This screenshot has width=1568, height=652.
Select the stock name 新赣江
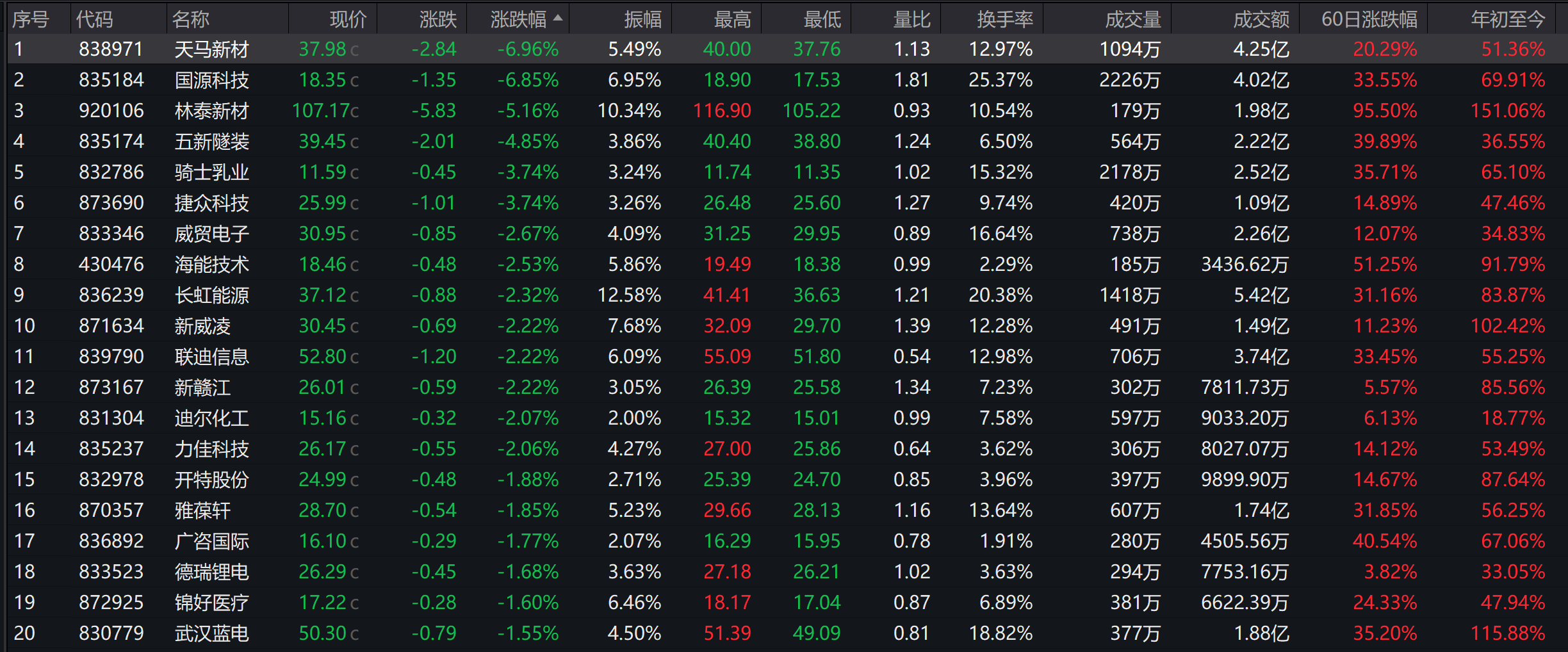coord(202,387)
